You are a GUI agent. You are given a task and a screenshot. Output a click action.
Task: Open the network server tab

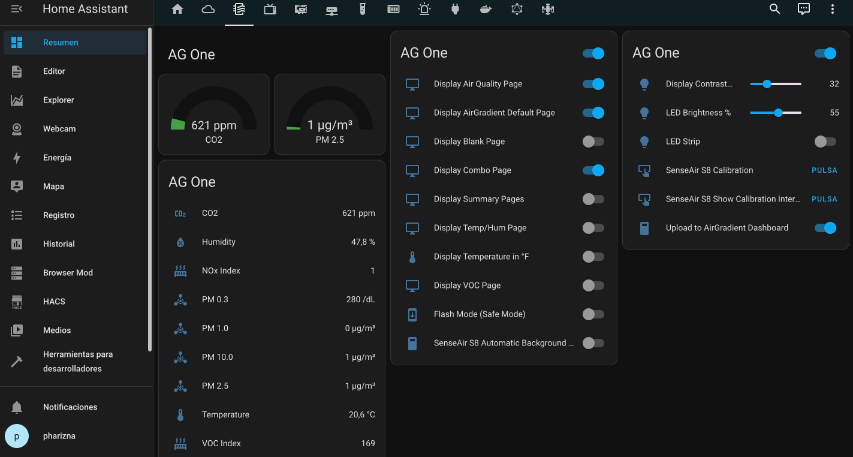331,9
